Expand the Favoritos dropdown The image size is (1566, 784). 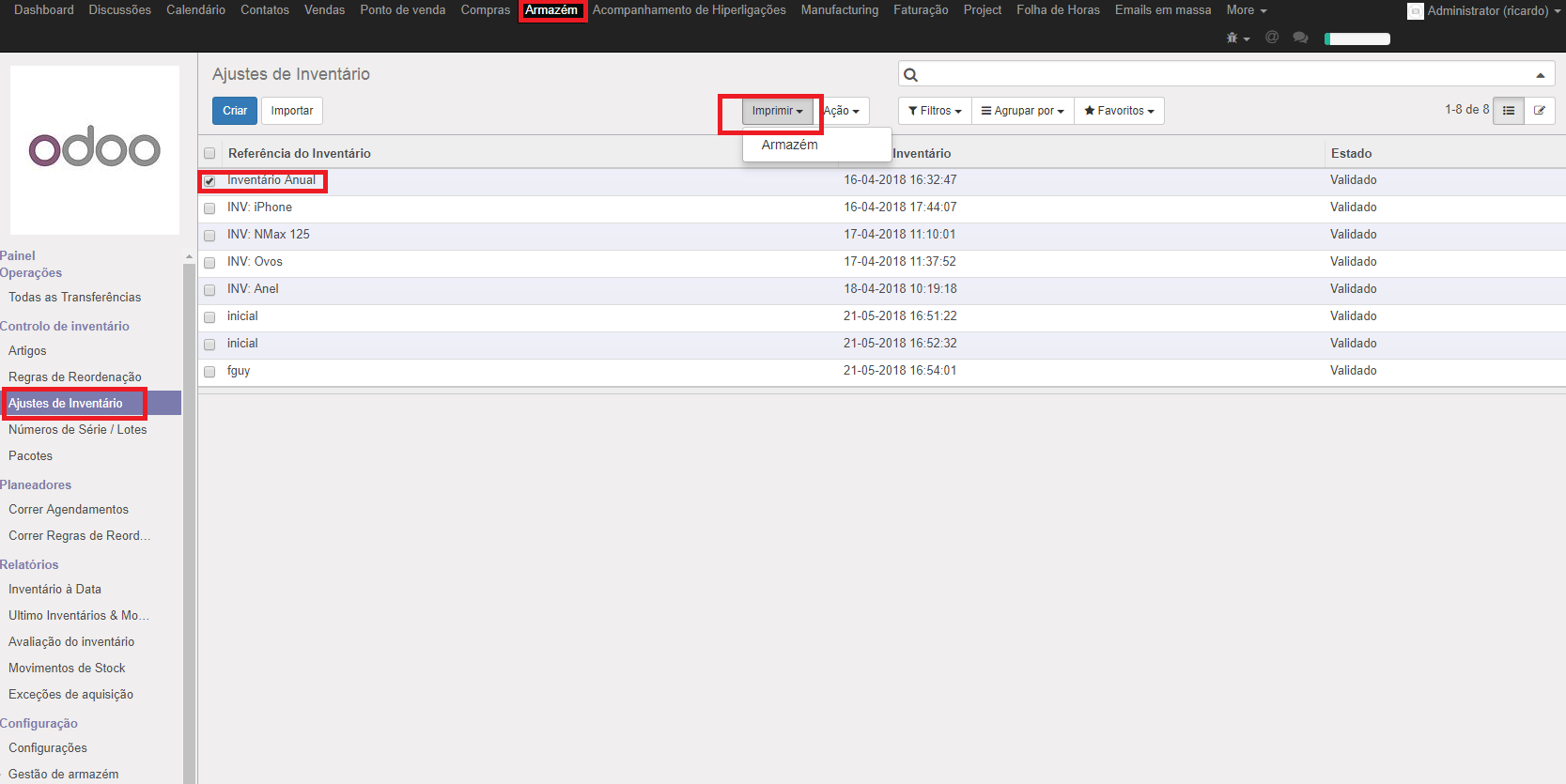click(1119, 111)
